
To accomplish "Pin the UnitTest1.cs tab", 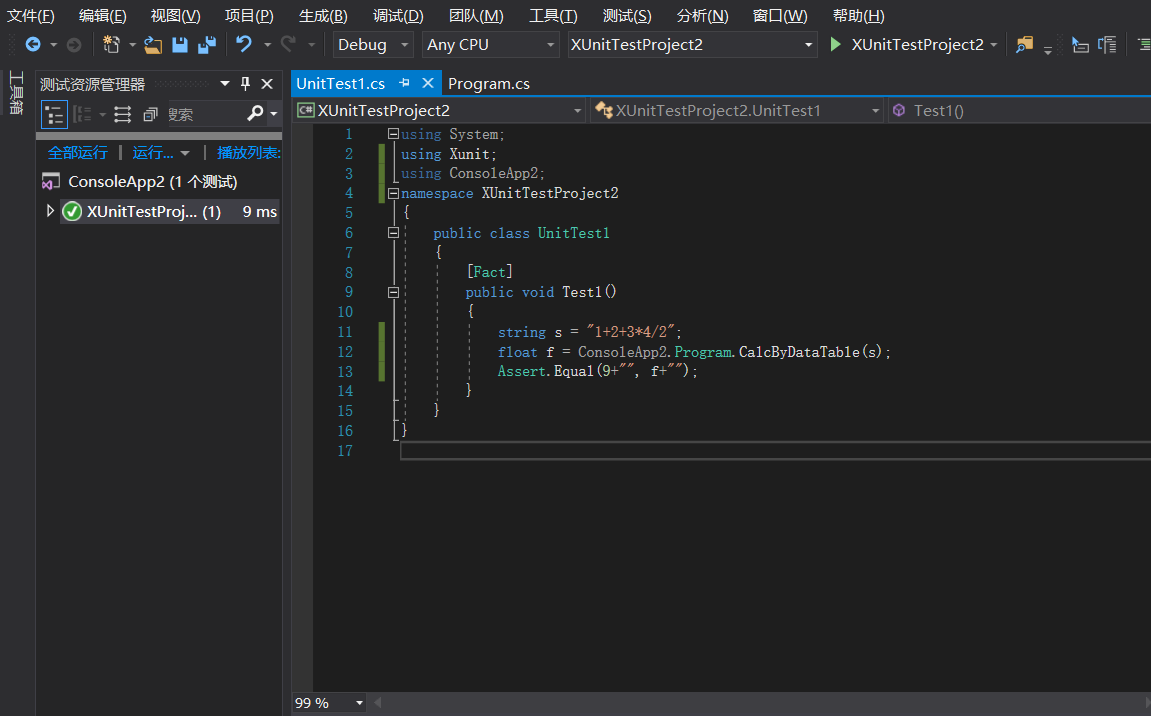I will tap(404, 83).
